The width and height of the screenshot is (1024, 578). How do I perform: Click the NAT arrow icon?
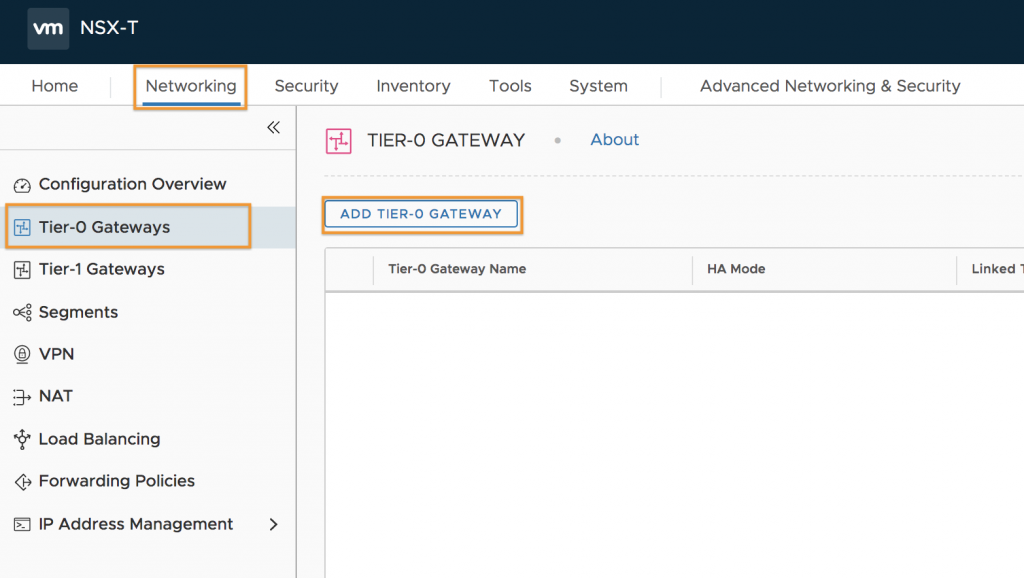click(22, 396)
